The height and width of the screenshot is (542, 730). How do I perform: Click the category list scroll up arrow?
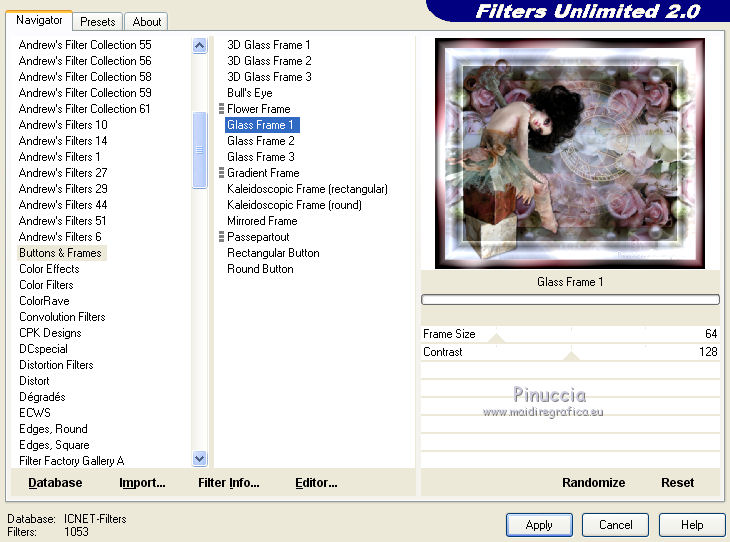(199, 46)
